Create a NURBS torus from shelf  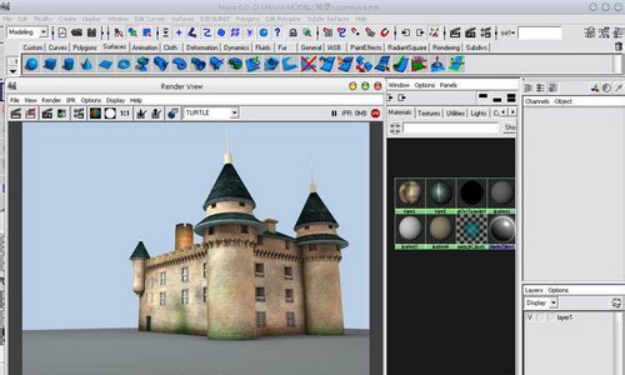pyautogui.click(x=124, y=64)
